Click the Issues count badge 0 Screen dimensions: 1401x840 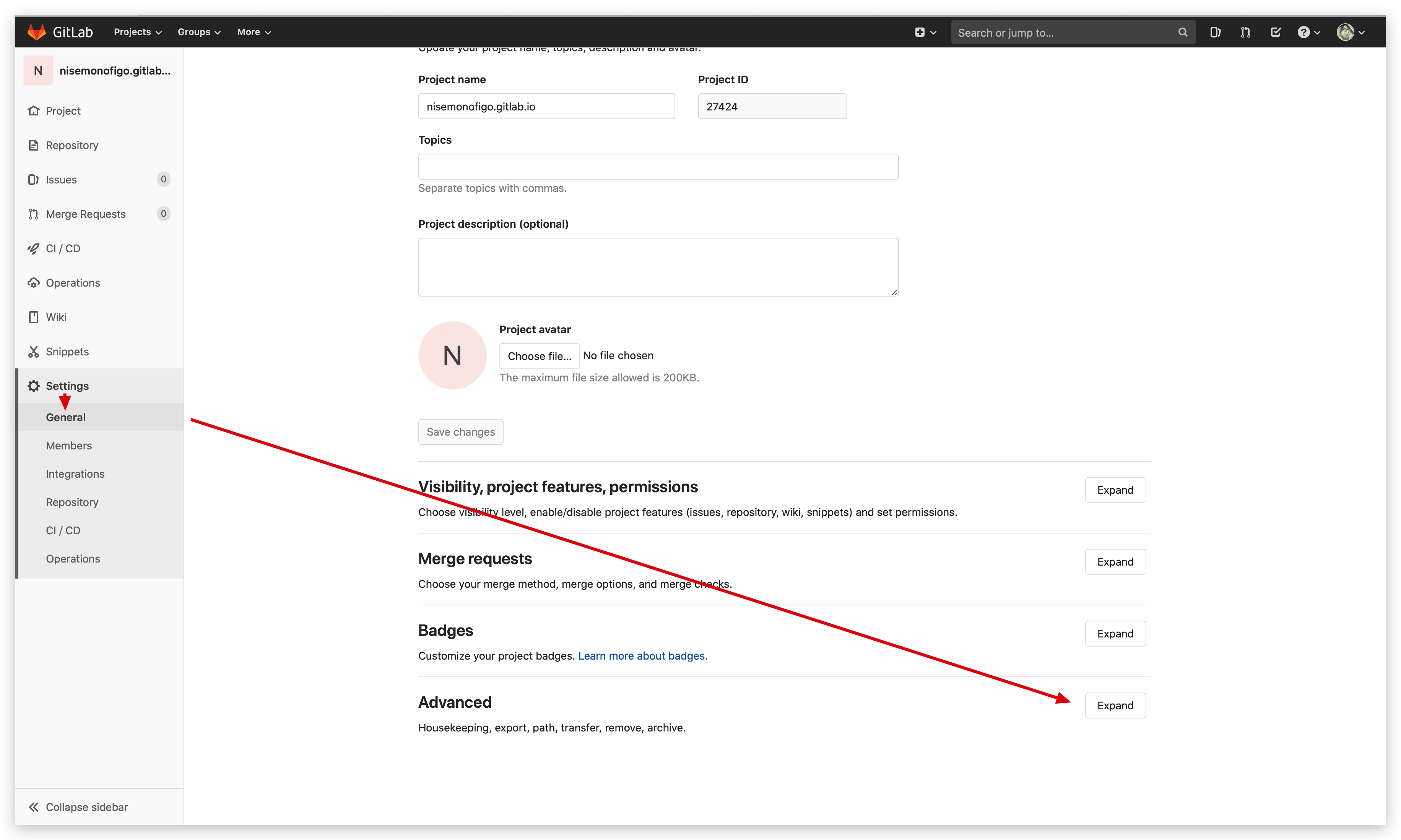click(164, 180)
